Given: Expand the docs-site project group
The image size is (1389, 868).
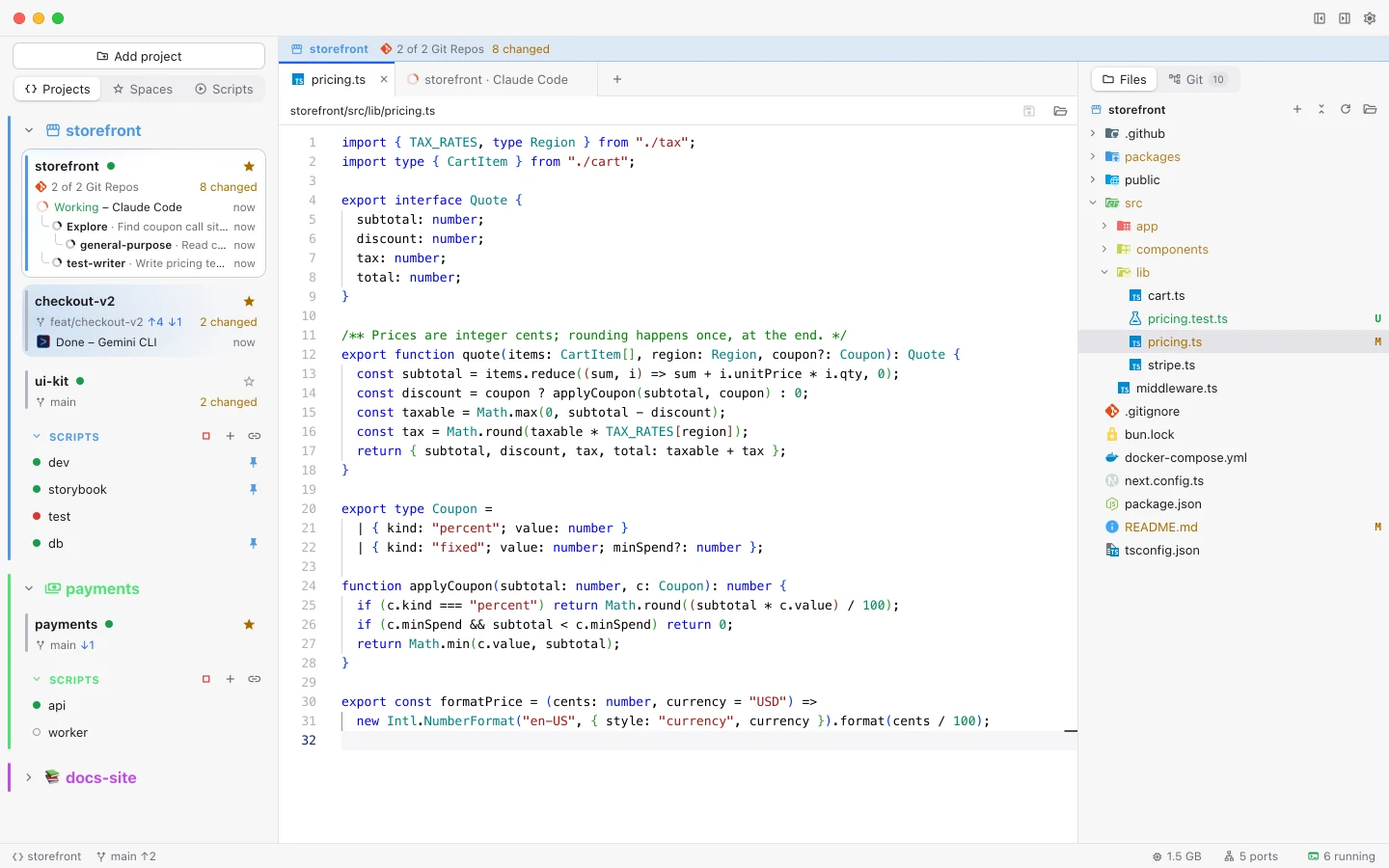Looking at the screenshot, I should click(29, 777).
